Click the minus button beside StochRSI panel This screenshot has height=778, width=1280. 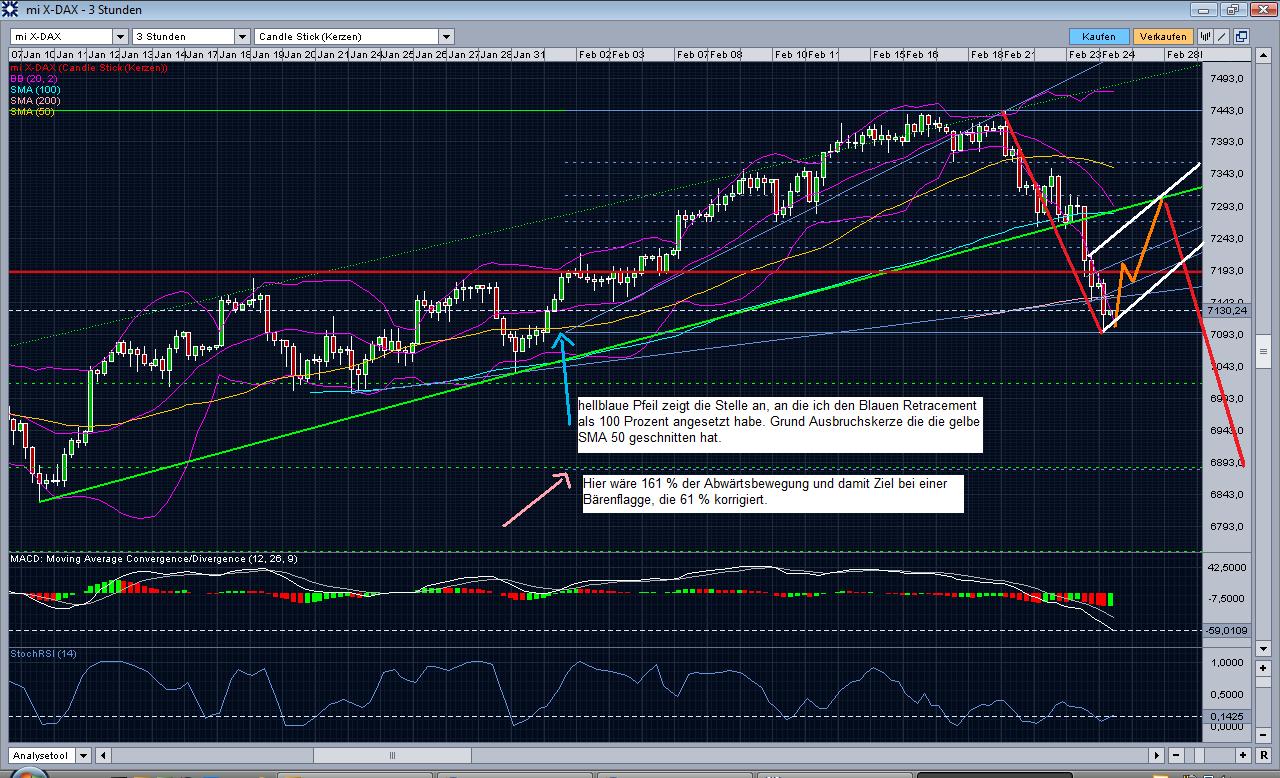[x=1264, y=735]
